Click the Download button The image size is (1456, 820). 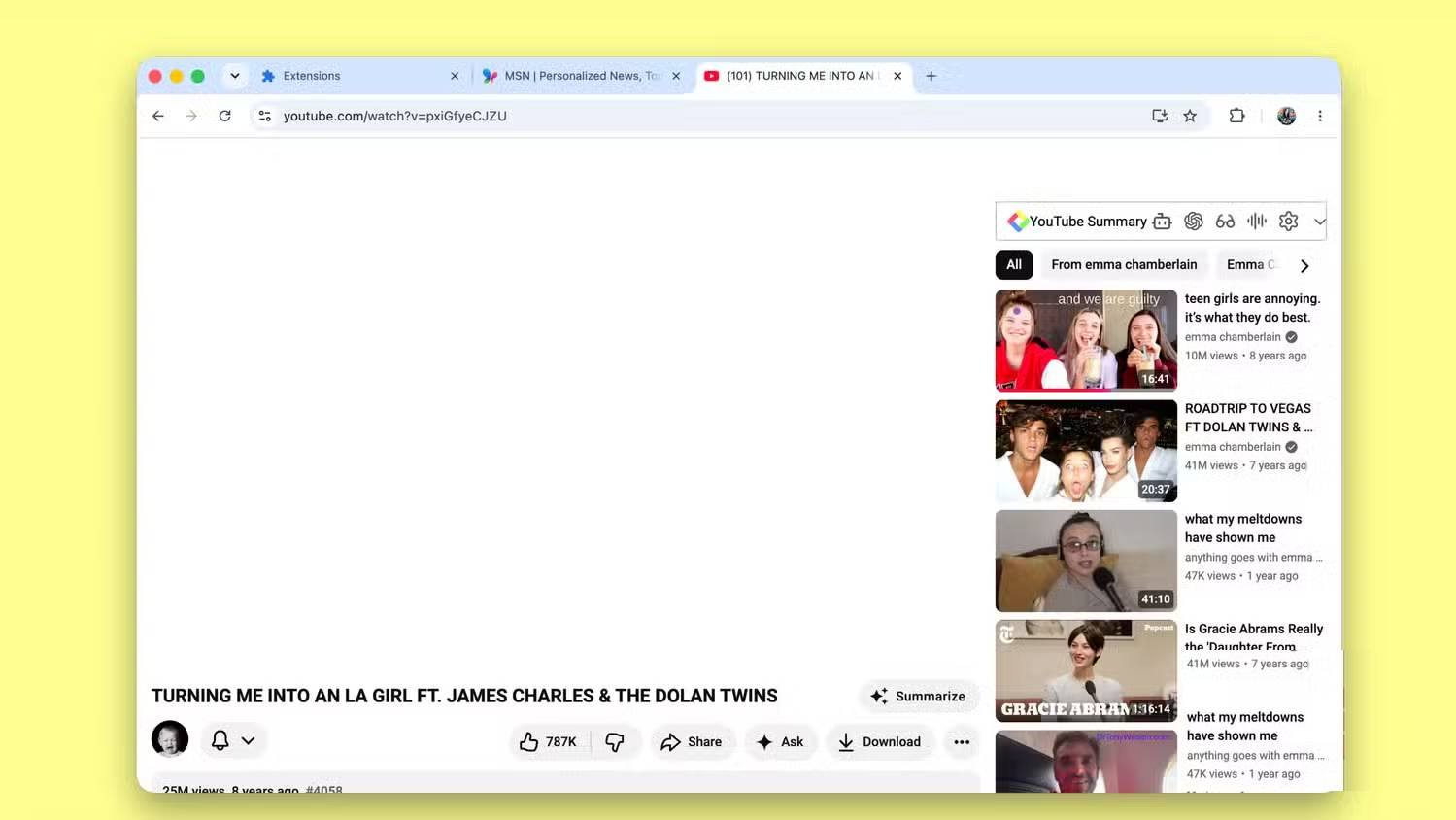pos(880,742)
